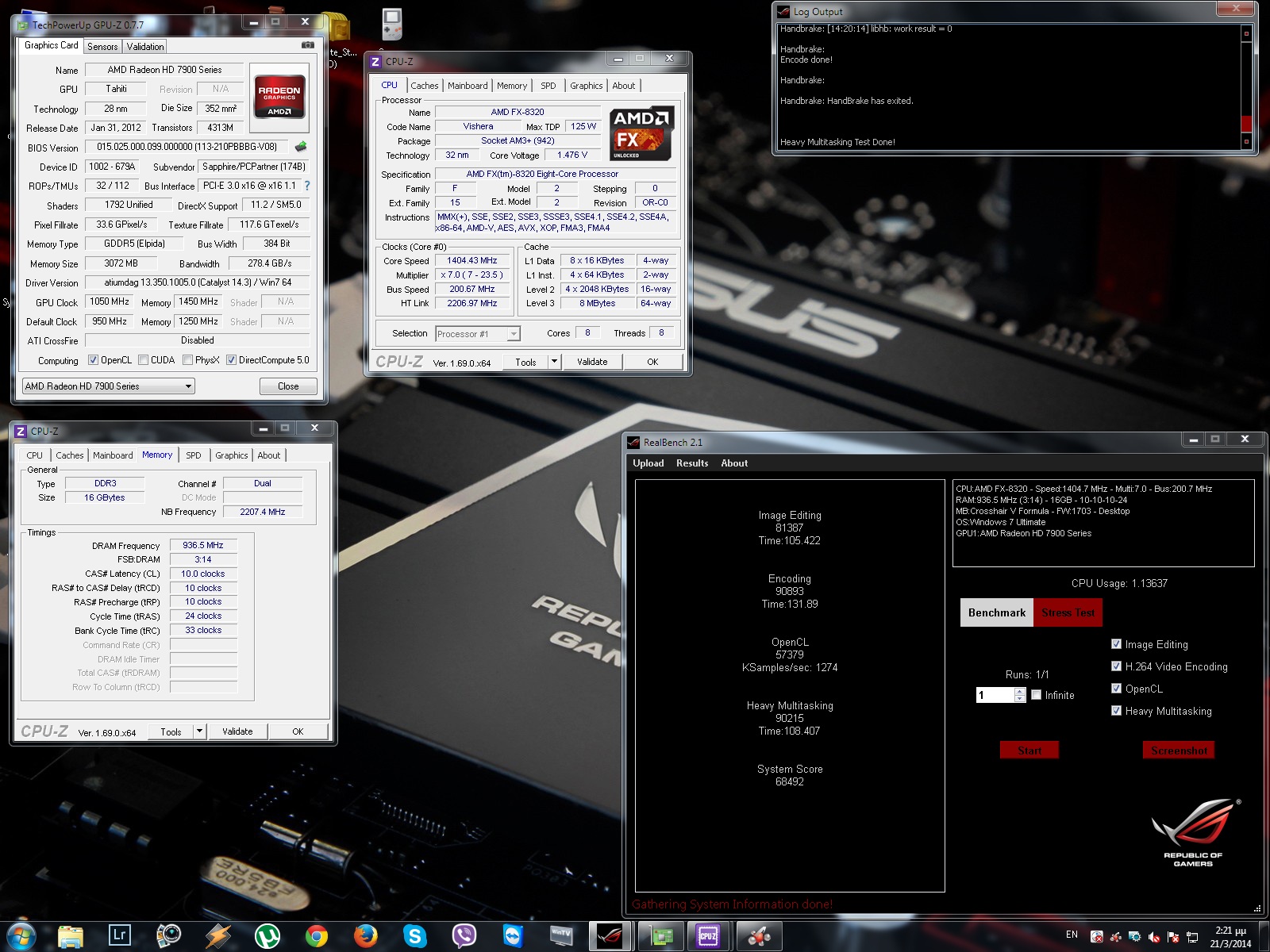The image size is (1270, 952).
Task: Click the Radeon Graphics logo in GPU-Z
Action: coord(279,97)
